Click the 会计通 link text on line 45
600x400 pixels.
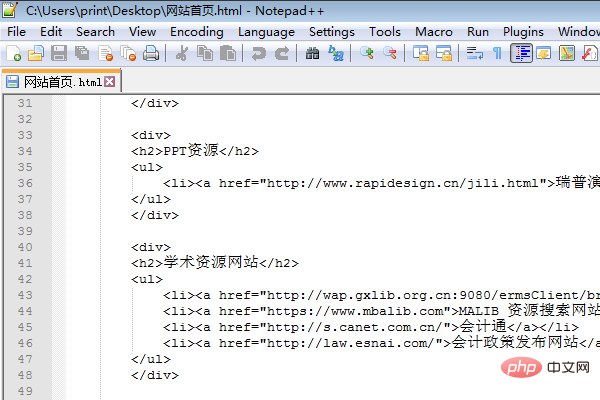pyautogui.click(x=483, y=327)
